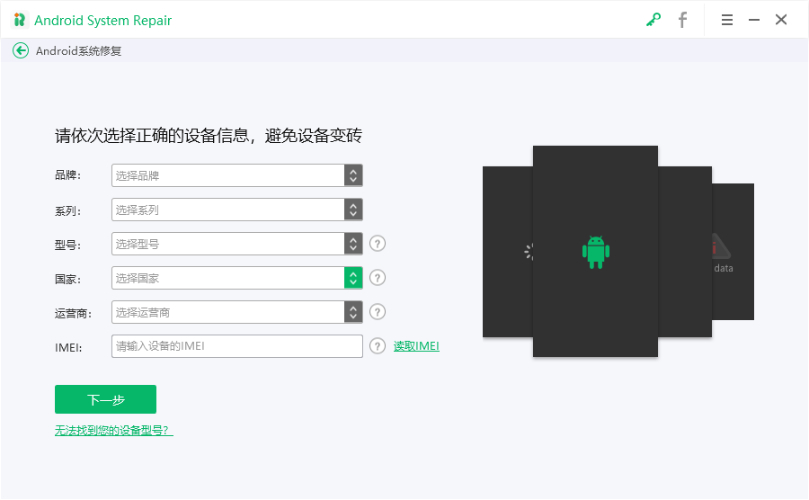Screen dimensions: 809x500
Task: Click the 读取IMEI link
Action: tap(416, 346)
